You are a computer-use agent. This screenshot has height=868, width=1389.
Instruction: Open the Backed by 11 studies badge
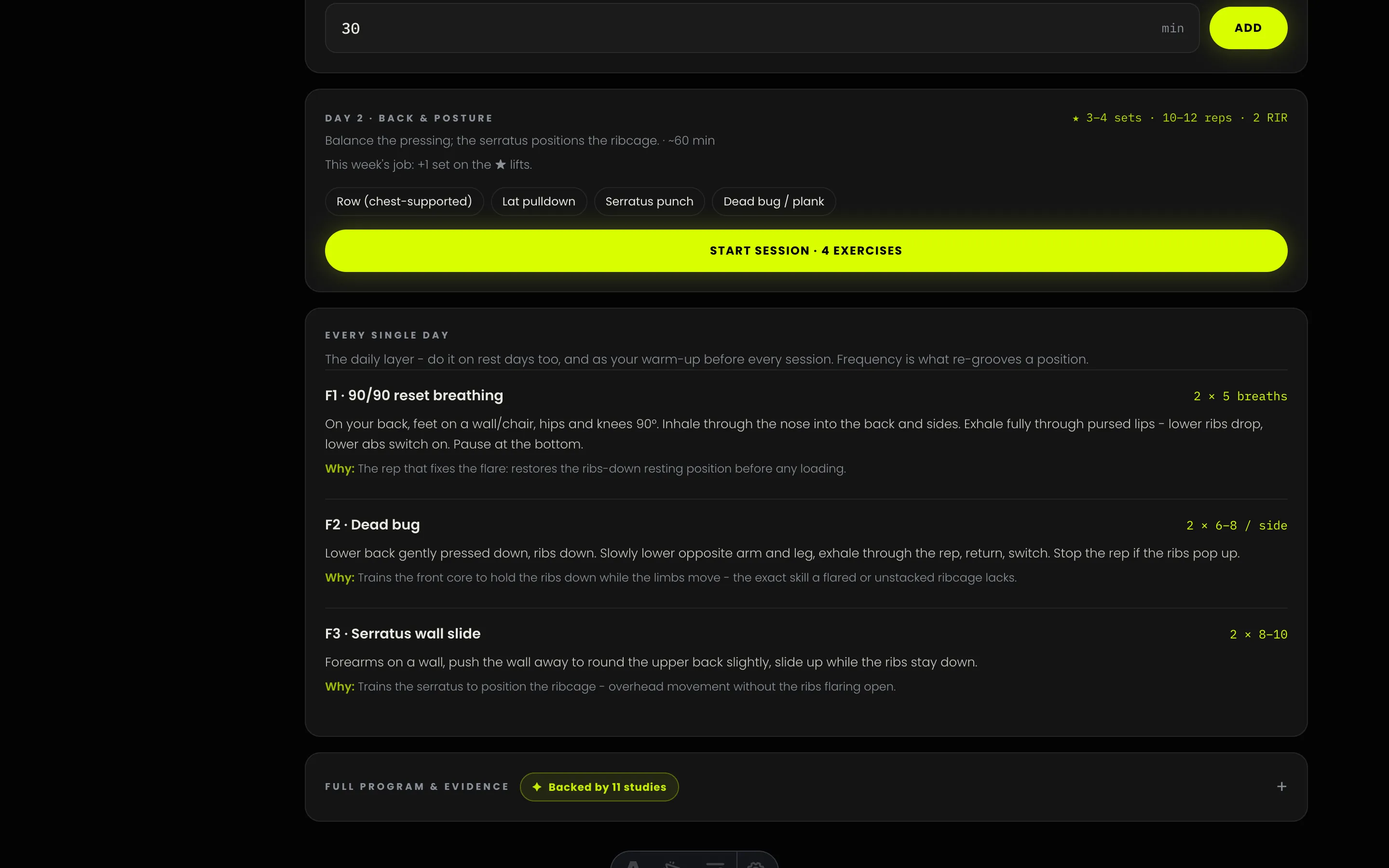pos(599,787)
